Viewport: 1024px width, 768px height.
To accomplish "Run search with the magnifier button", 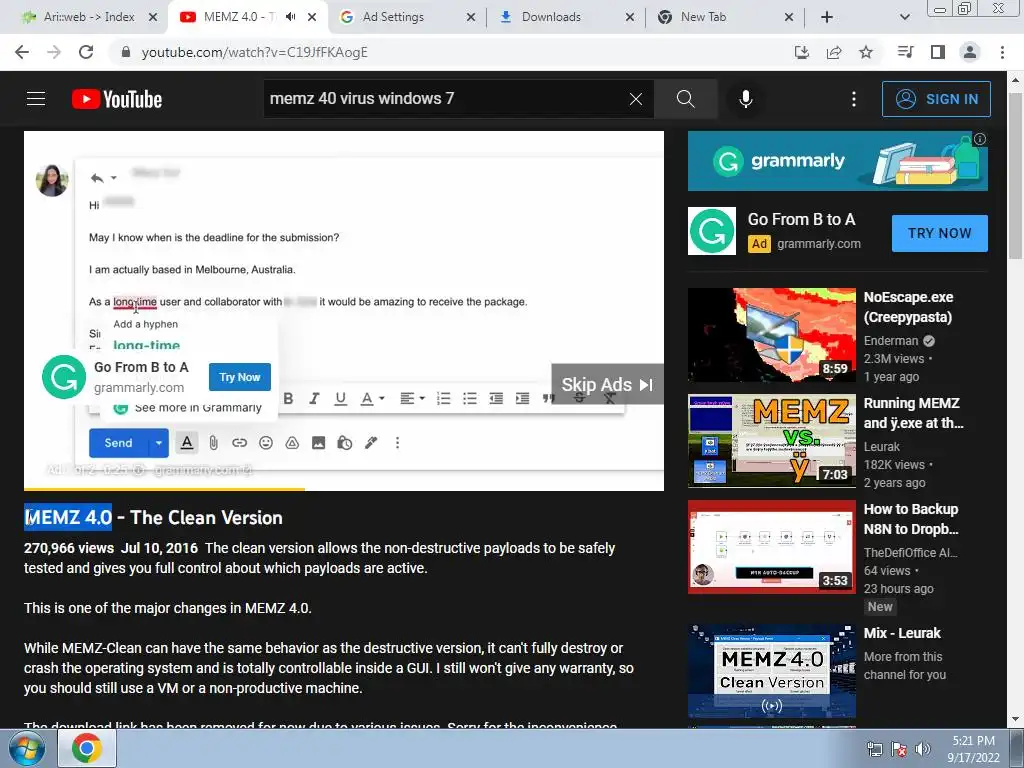I will (686, 99).
